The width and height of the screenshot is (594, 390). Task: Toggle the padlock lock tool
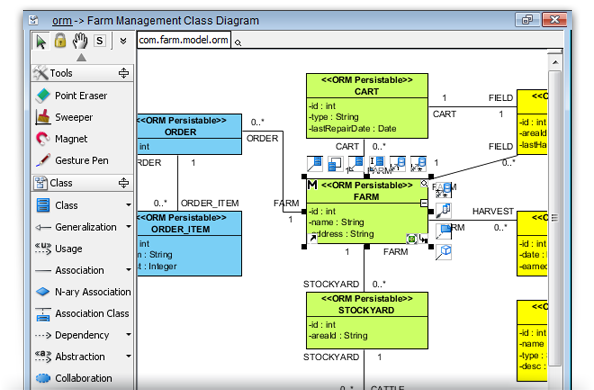60,40
